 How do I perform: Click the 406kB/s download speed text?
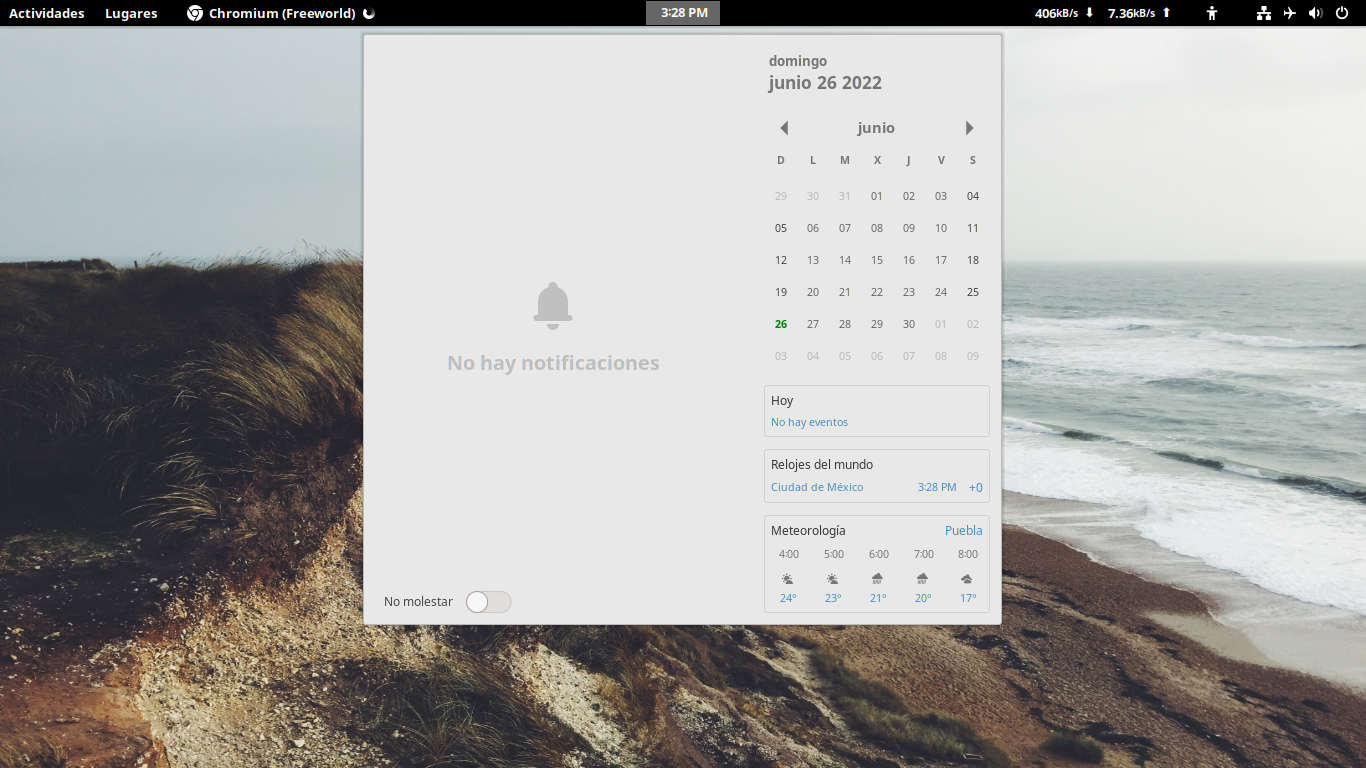[x=1058, y=13]
